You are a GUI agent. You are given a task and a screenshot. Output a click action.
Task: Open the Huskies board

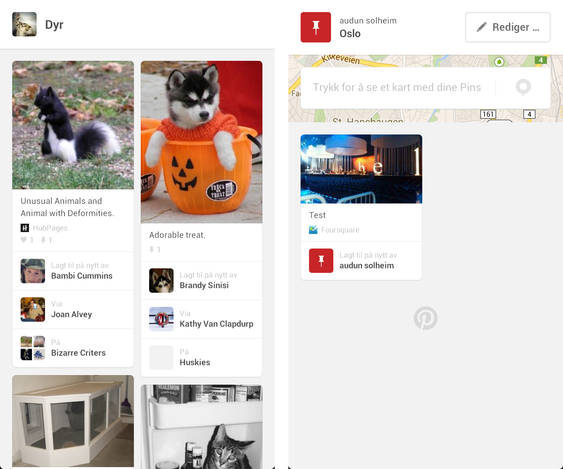[x=195, y=362]
